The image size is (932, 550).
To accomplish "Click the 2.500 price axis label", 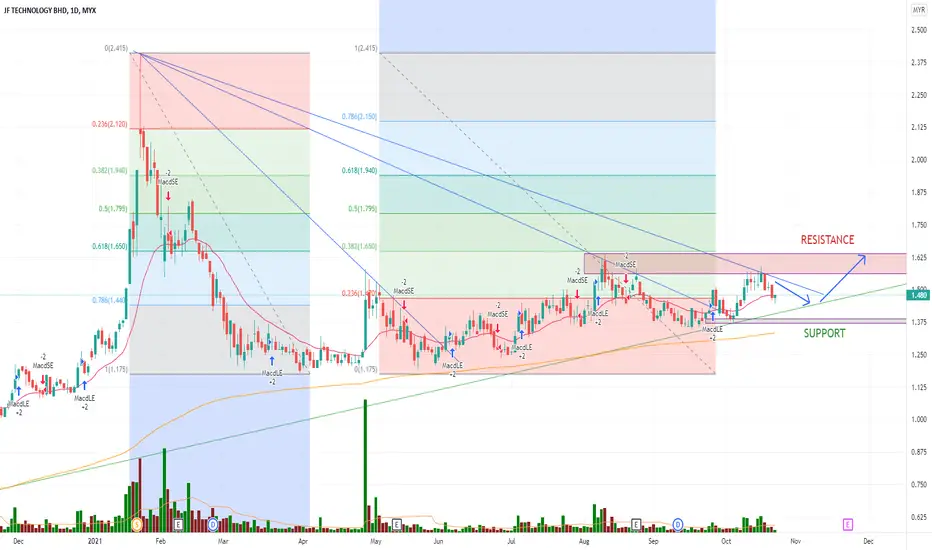I will [x=919, y=30].
